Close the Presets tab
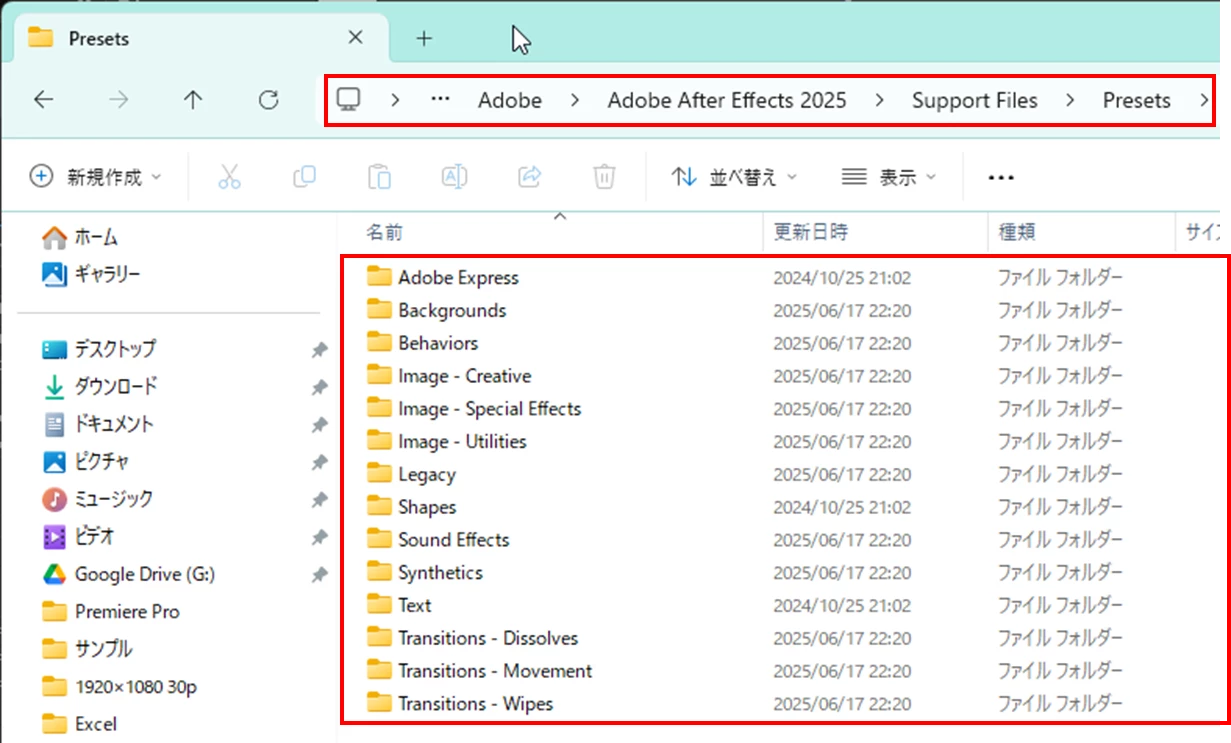1231x743 pixels. click(x=355, y=38)
